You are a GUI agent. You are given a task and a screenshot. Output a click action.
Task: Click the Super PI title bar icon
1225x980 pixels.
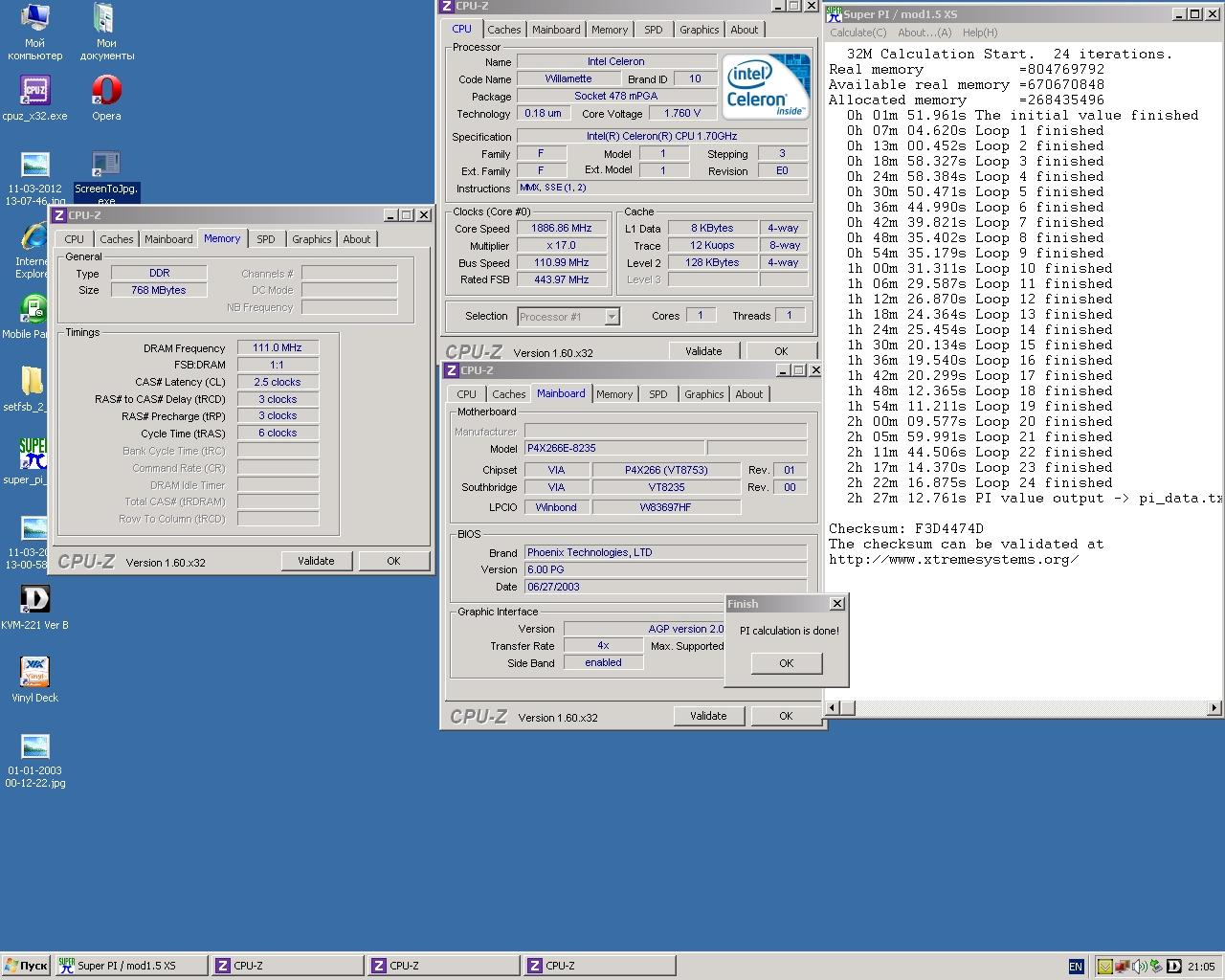click(x=834, y=13)
